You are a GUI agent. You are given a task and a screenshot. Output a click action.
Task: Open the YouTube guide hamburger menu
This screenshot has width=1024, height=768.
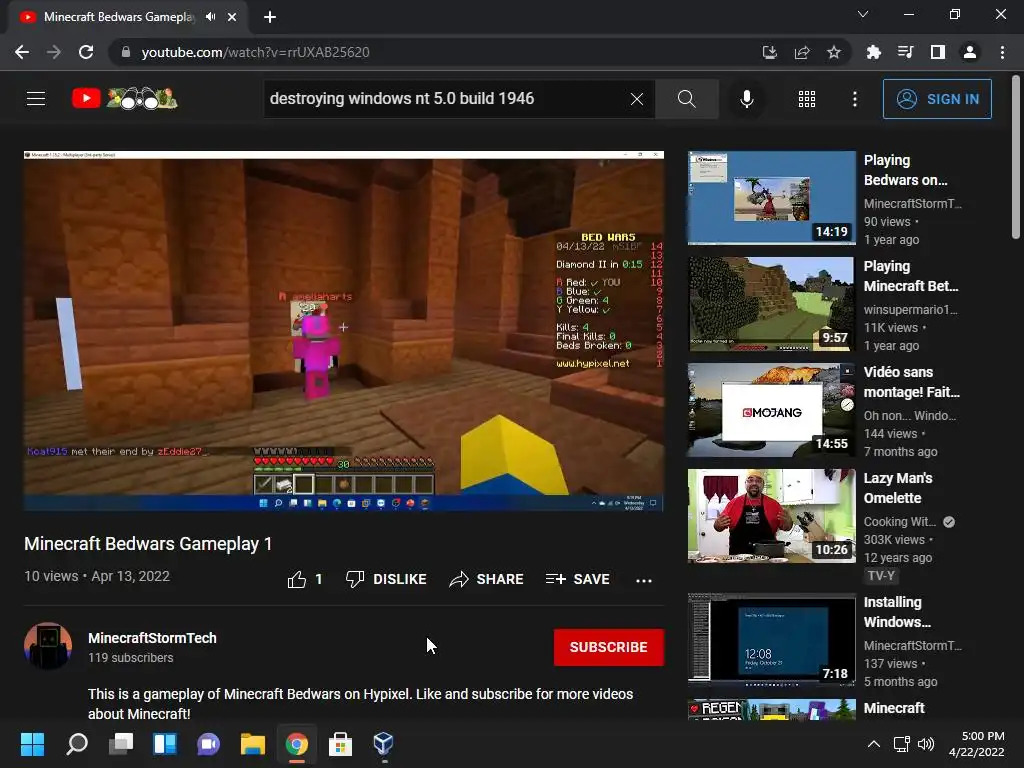tap(36, 99)
